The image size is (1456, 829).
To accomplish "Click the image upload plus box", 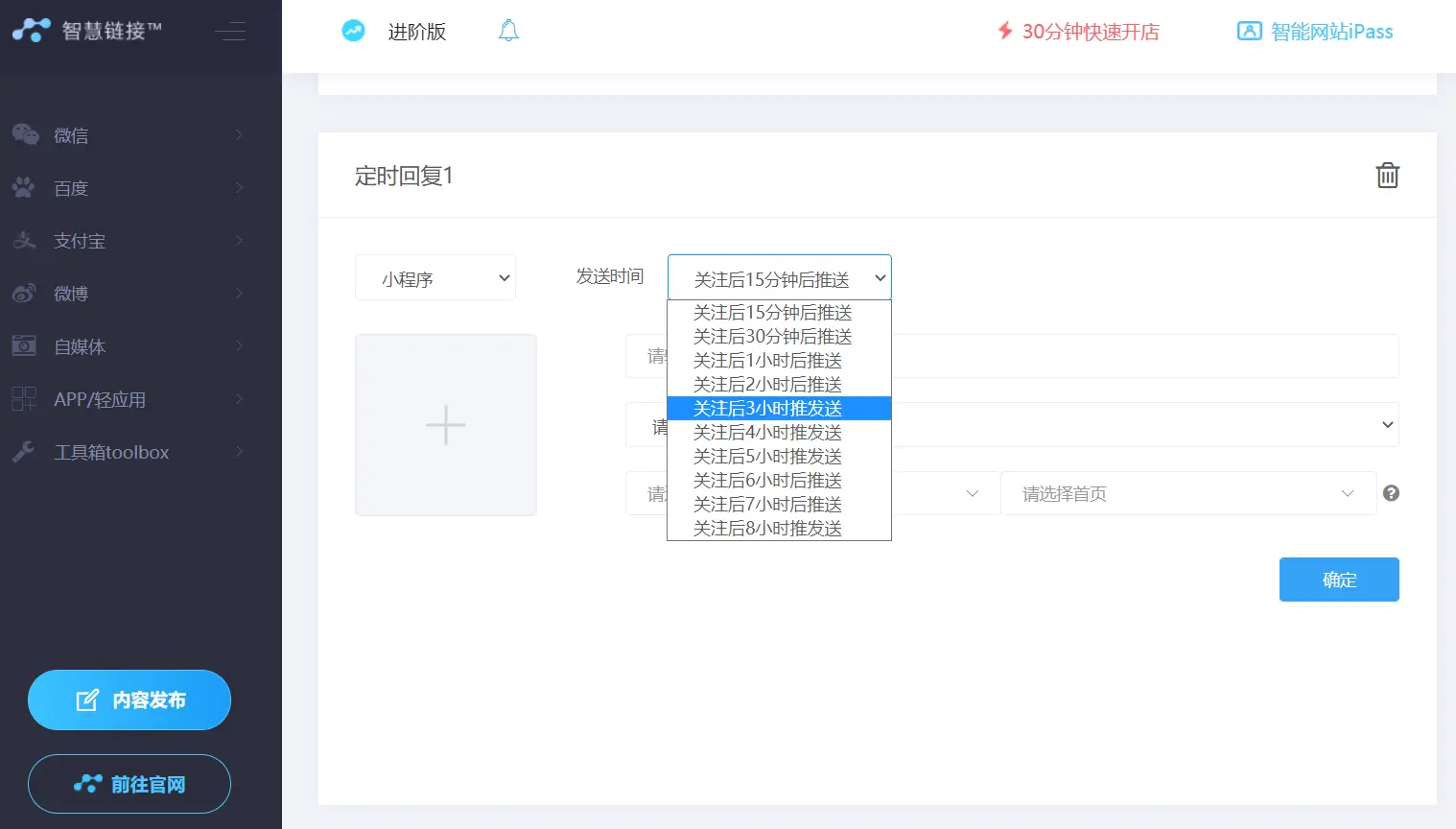I will click(x=446, y=425).
